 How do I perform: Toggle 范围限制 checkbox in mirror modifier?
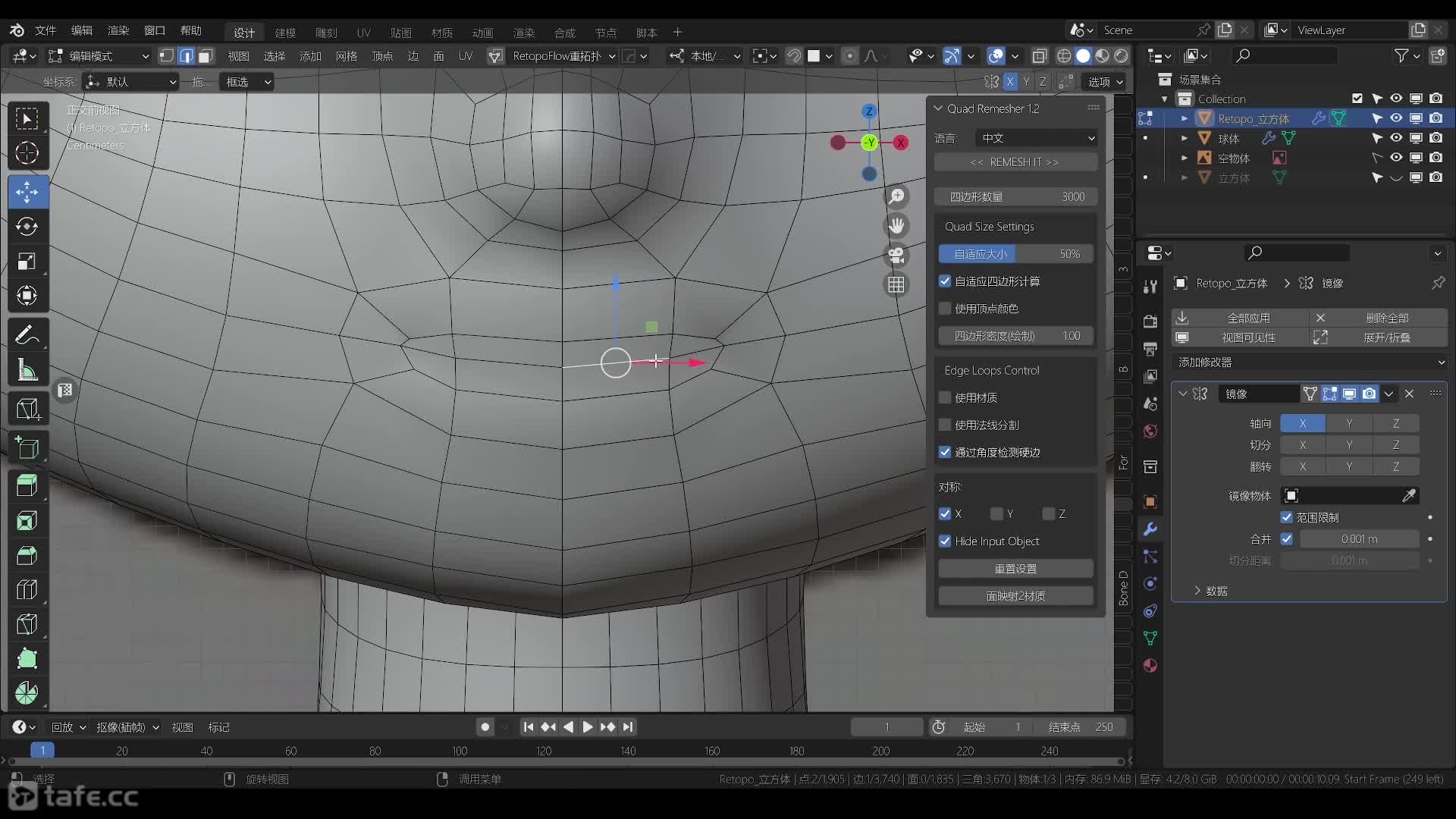click(x=1286, y=517)
